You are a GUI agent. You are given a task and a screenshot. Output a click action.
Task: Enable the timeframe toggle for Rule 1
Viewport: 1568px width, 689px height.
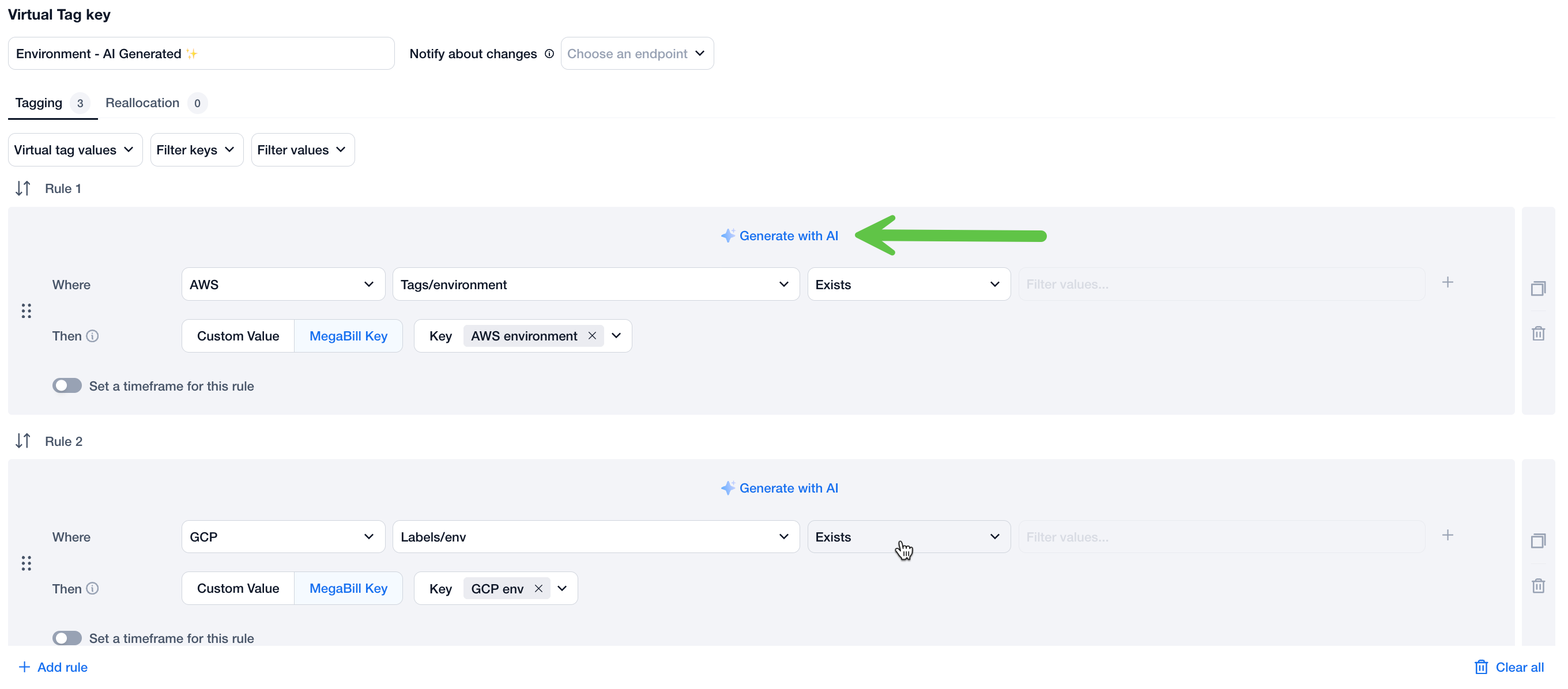(x=67, y=385)
